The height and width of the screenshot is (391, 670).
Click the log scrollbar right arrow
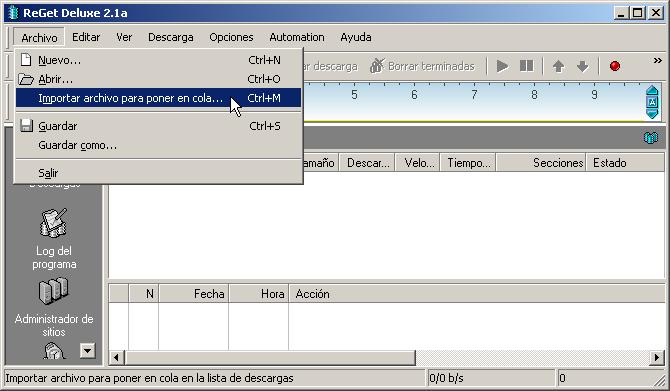tap(657, 358)
